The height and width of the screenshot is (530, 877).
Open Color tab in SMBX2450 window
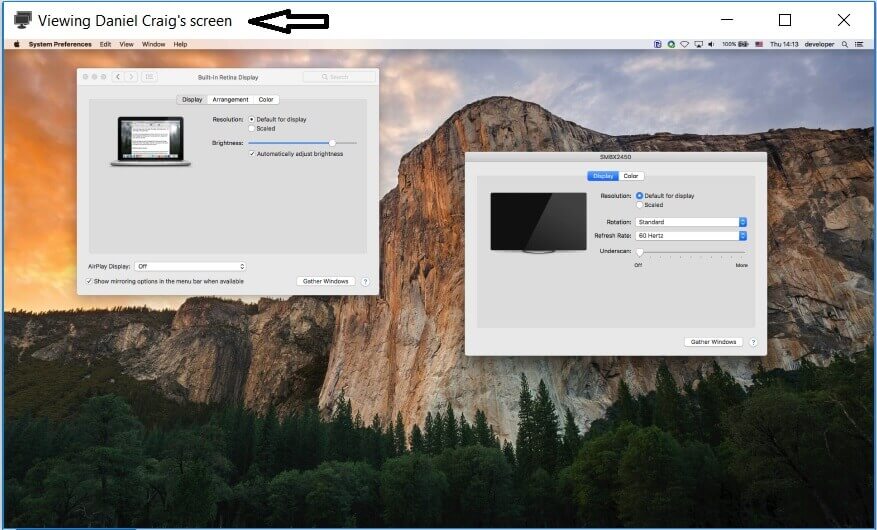click(631, 176)
